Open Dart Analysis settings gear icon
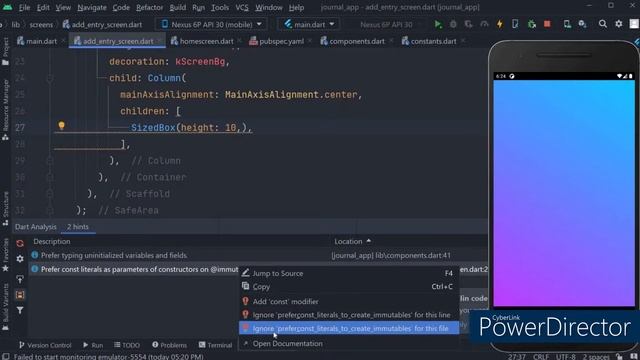Viewport: 640px width, 360px height. (20, 259)
